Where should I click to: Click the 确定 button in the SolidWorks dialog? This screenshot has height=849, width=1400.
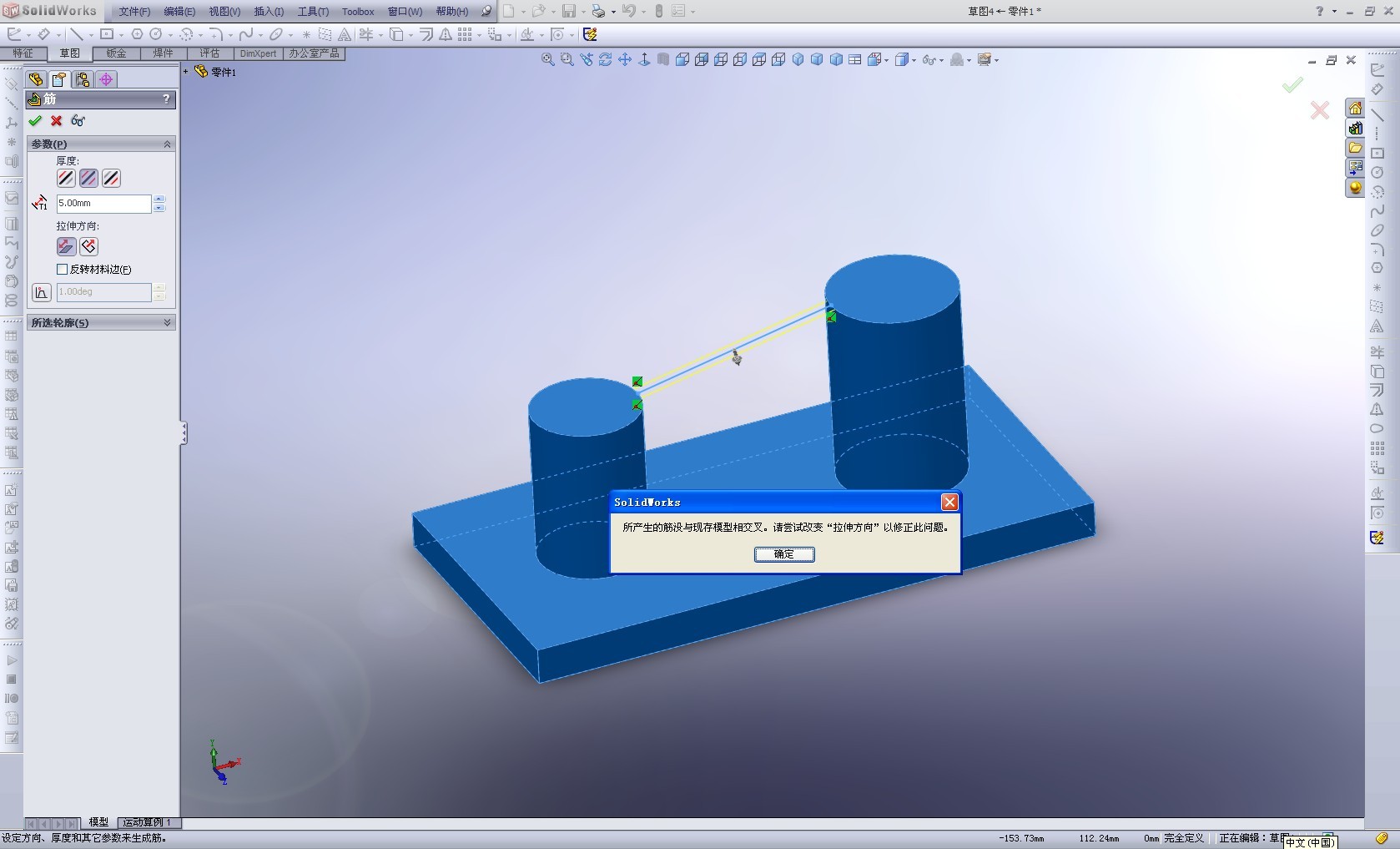(784, 554)
